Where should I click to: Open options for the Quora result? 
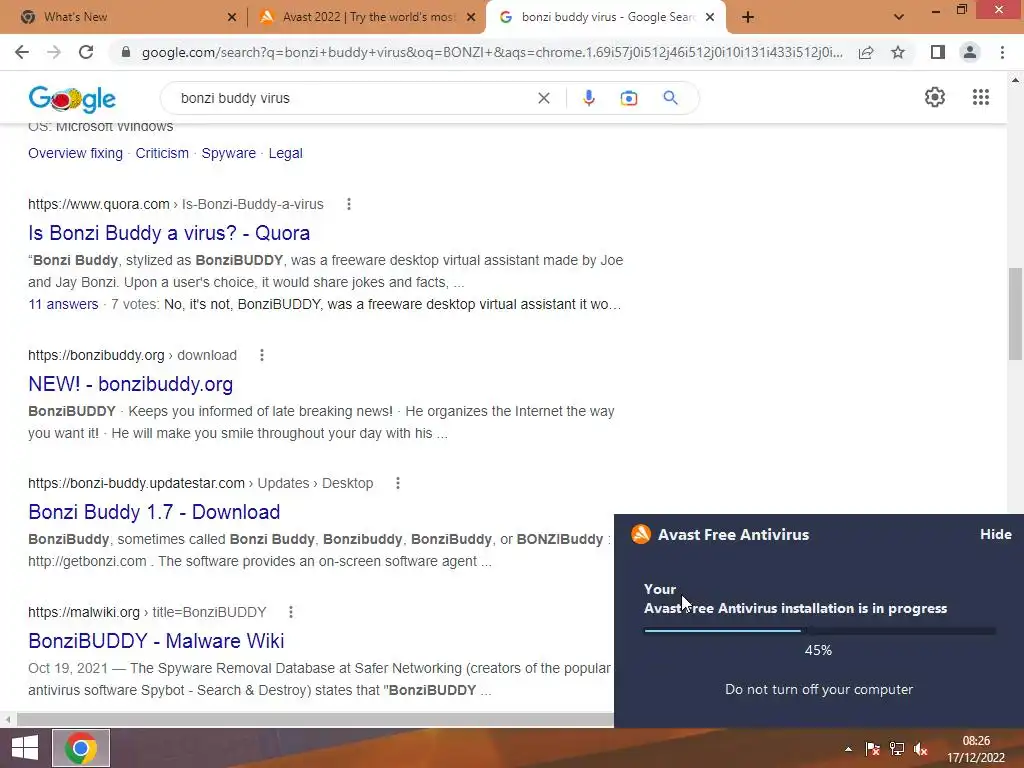tap(349, 204)
